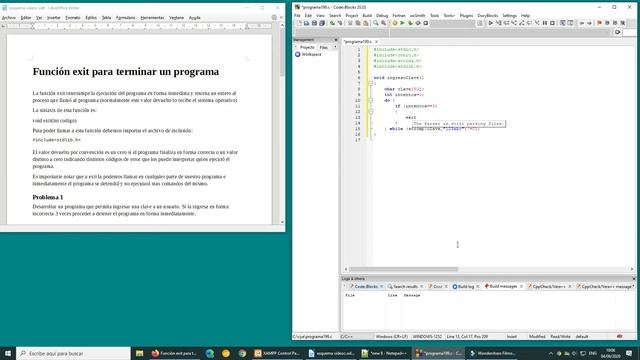
Task: Toggle bookmark with the red flag icon
Action: [600, 23]
